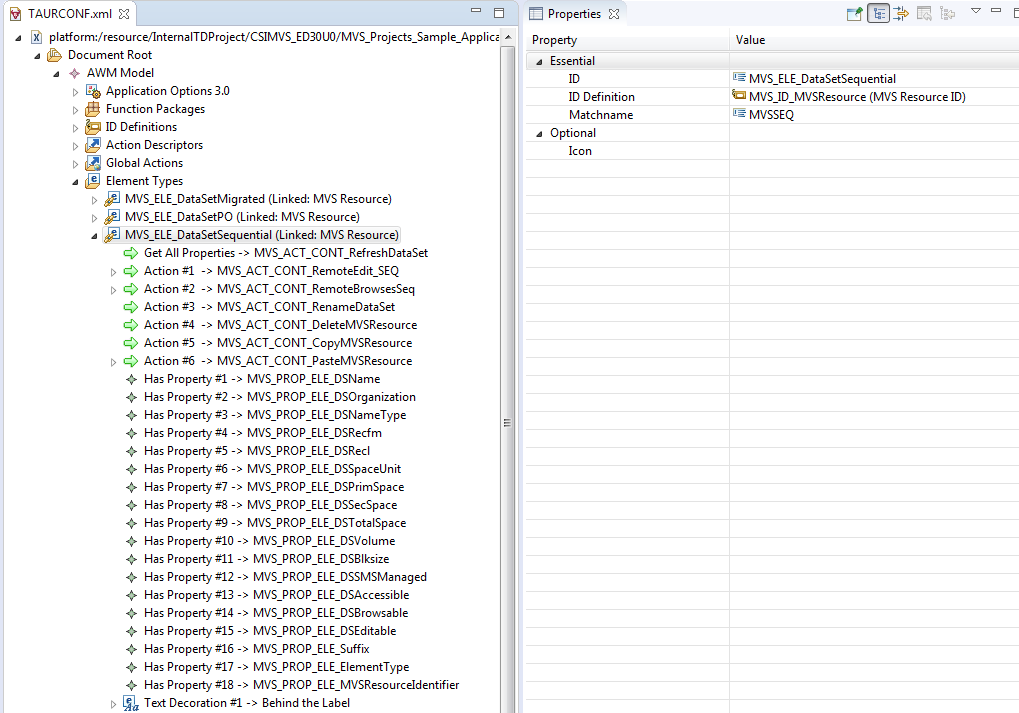The height and width of the screenshot is (713, 1019).
Task: Select the green arrow icon for Action #3
Action: coord(130,307)
